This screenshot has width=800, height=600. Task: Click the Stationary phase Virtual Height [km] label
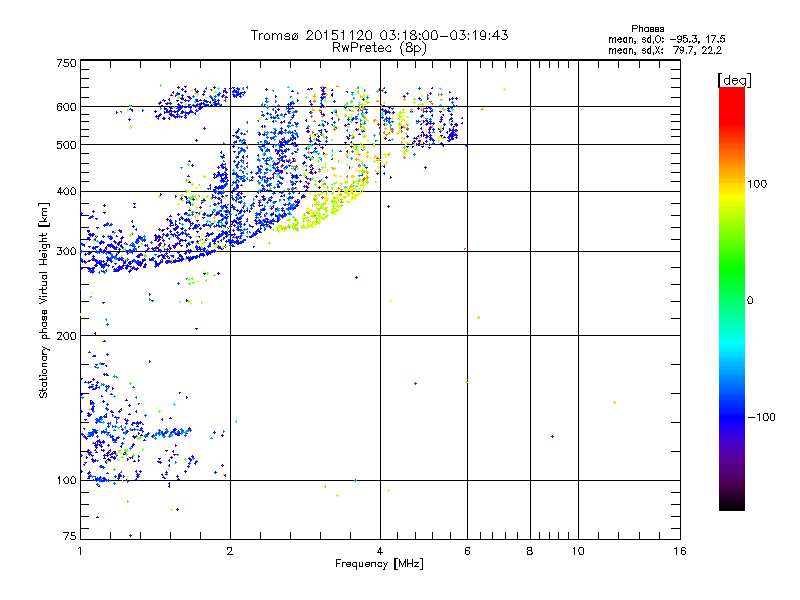(x=43, y=301)
